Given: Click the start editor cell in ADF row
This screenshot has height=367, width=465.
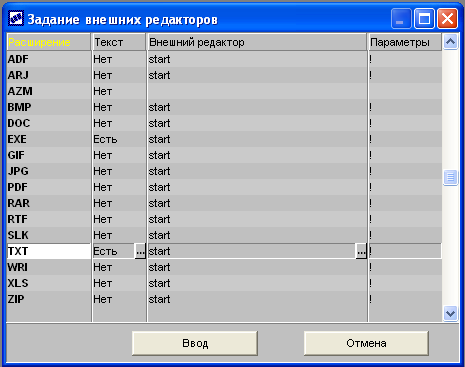Looking at the screenshot, I should pyautogui.click(x=257, y=59).
